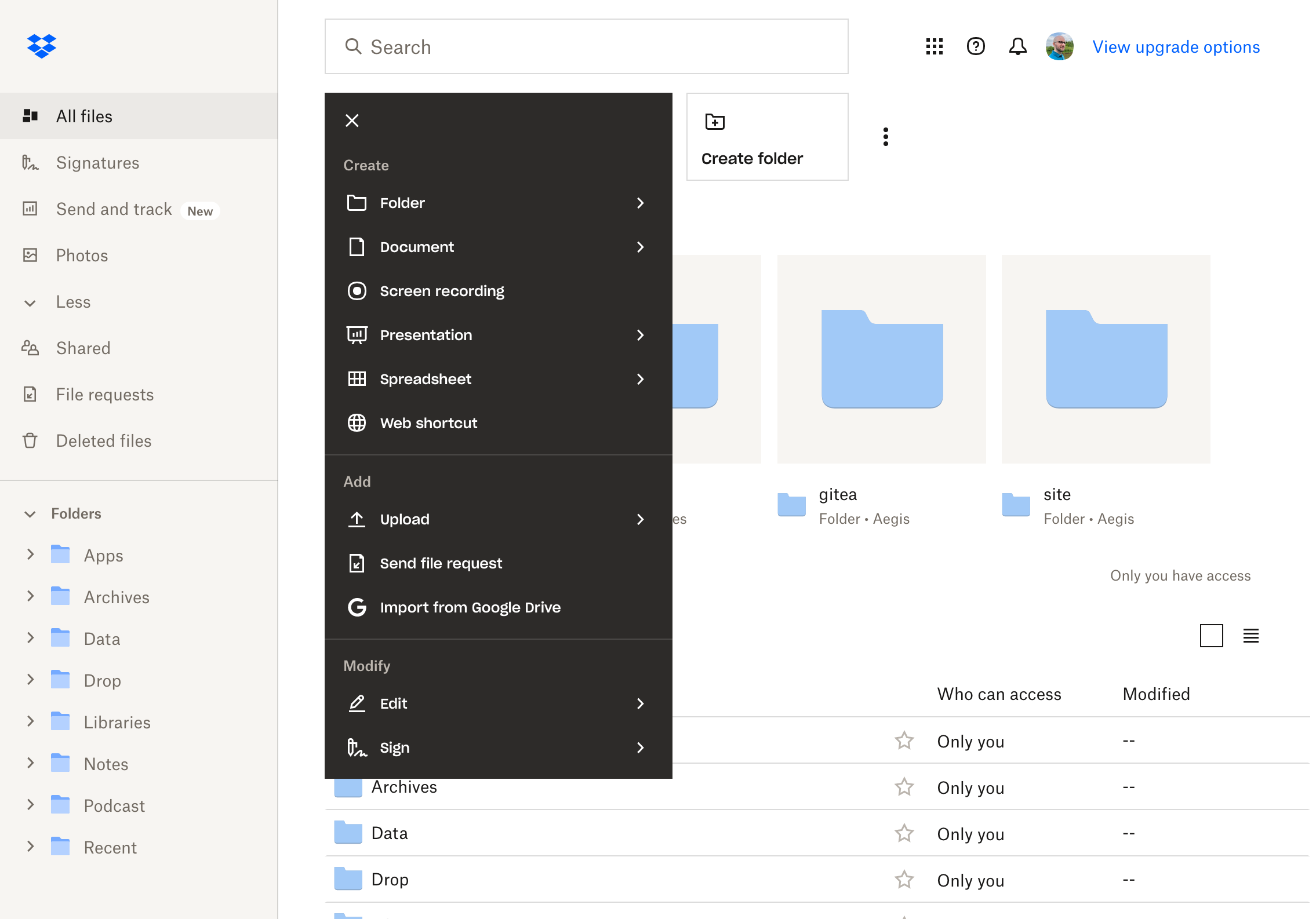Select Spreadsheet in Create menu
This screenshot has width=1316, height=919.
coord(498,379)
